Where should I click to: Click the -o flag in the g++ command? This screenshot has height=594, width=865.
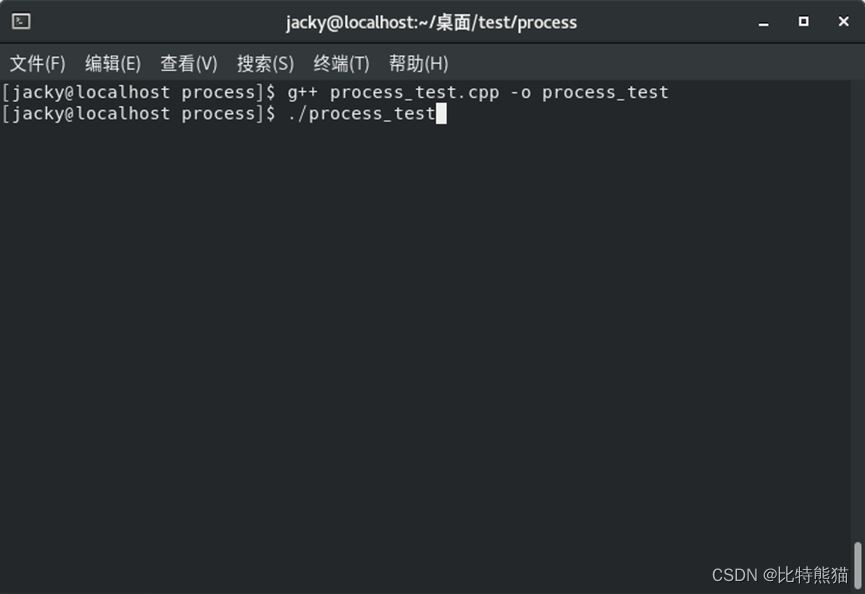click(520, 92)
